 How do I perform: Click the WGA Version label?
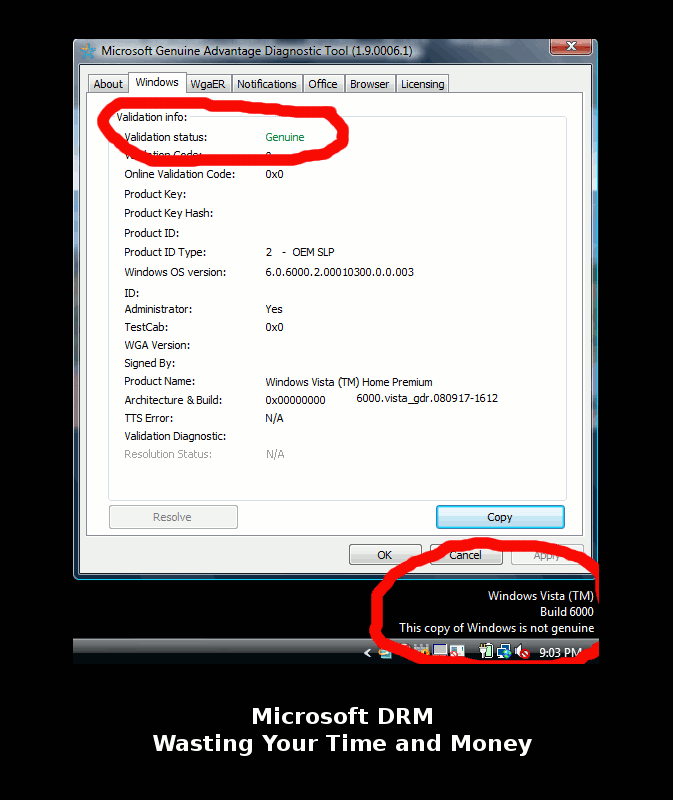click(x=157, y=345)
